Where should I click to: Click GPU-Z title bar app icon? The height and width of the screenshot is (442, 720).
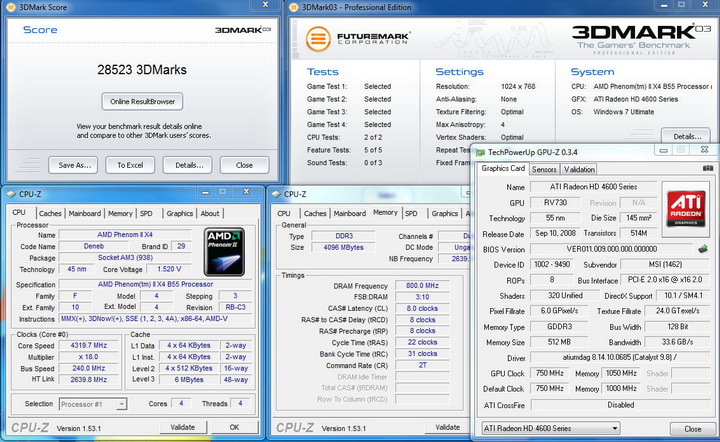[x=480, y=152]
